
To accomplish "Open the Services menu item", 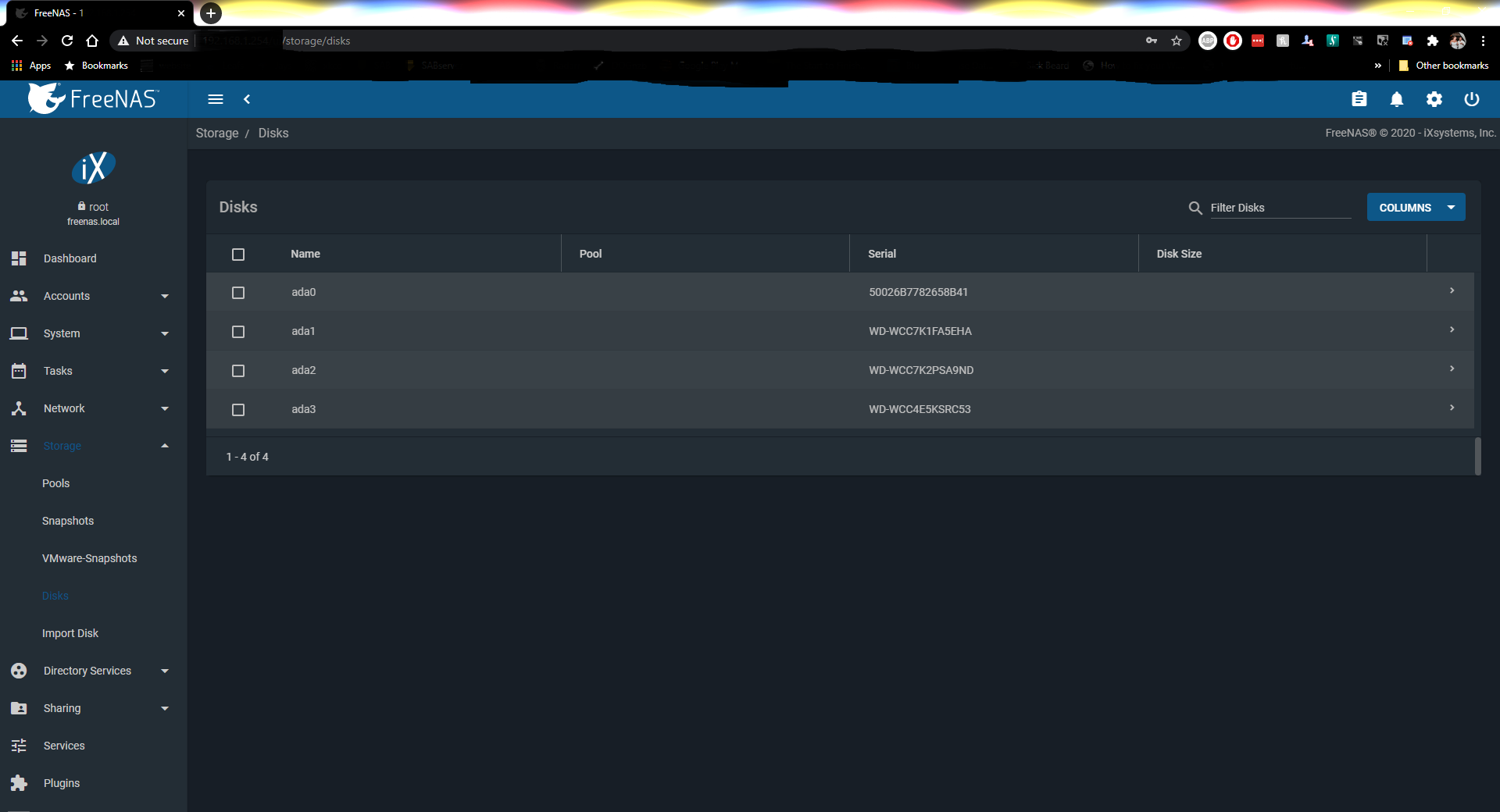I will click(64, 746).
